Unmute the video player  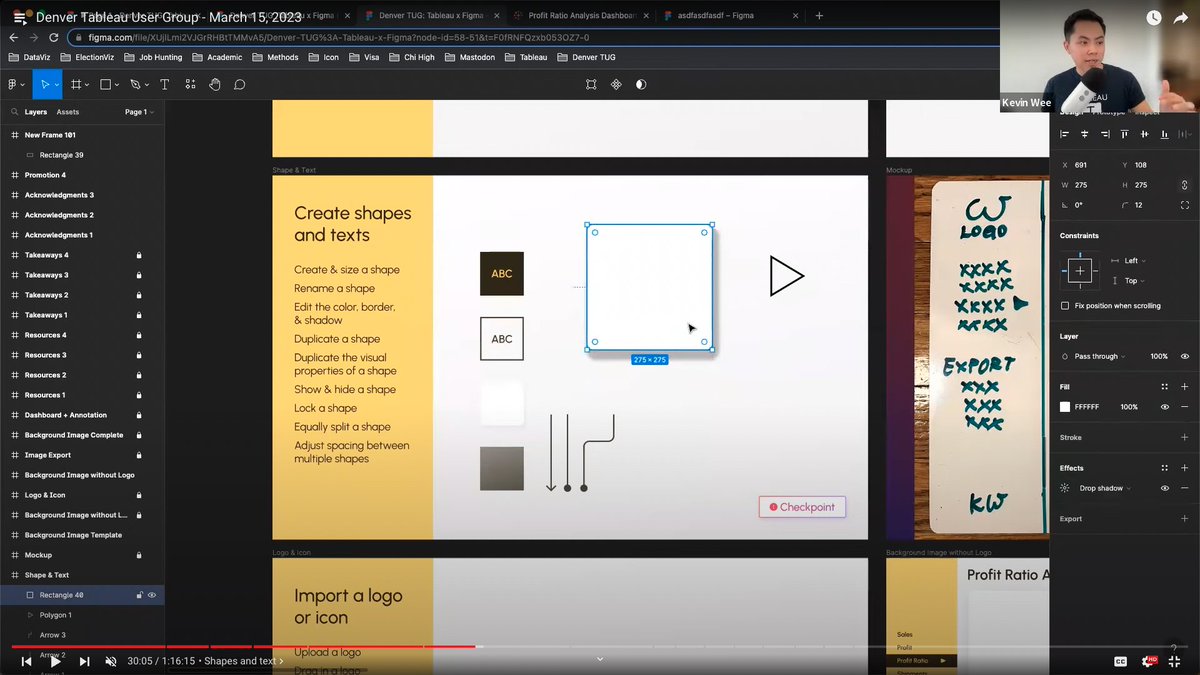click(x=111, y=661)
